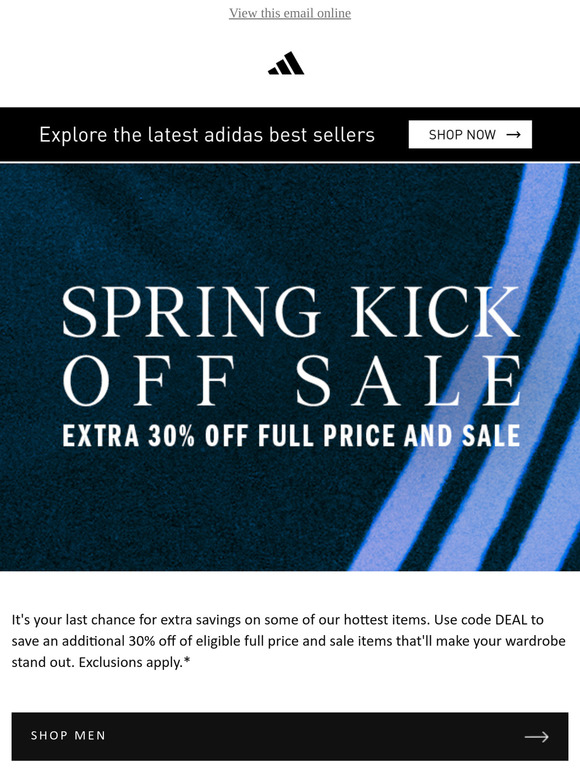Open the SHOP MEN button
Screen dimensions: 580x774
point(290,736)
